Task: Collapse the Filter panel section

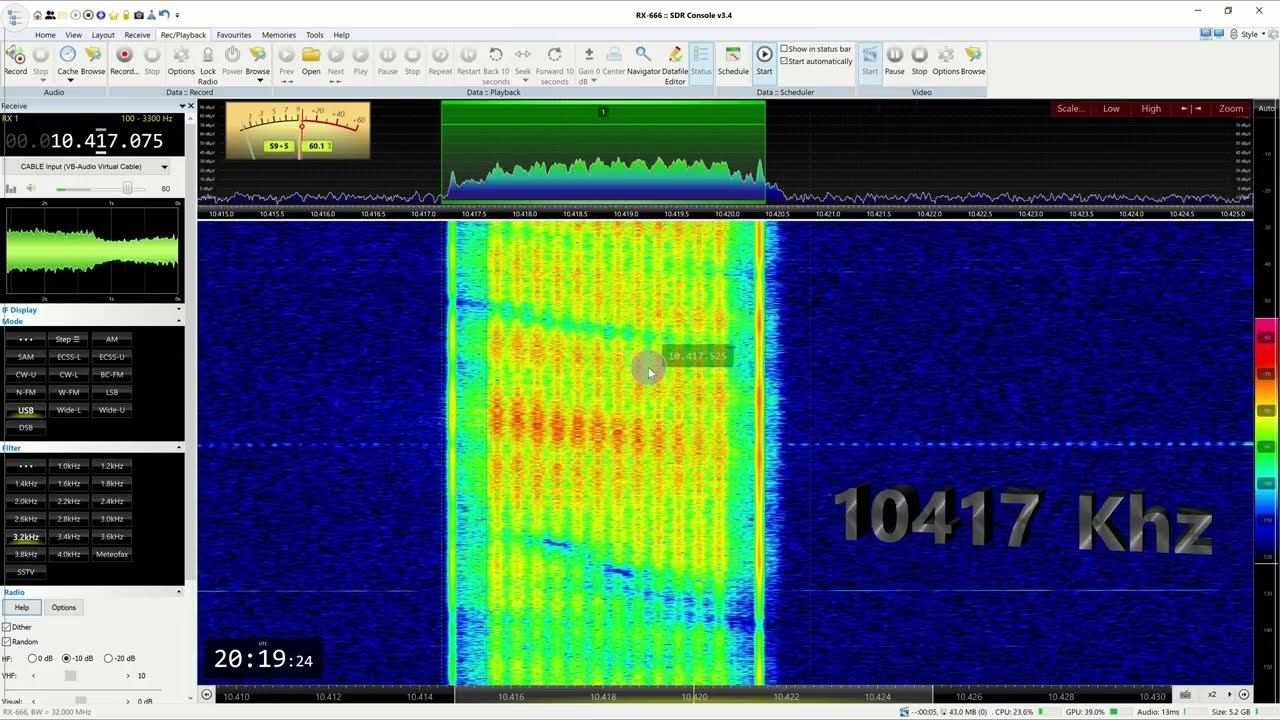Action: 179,448
